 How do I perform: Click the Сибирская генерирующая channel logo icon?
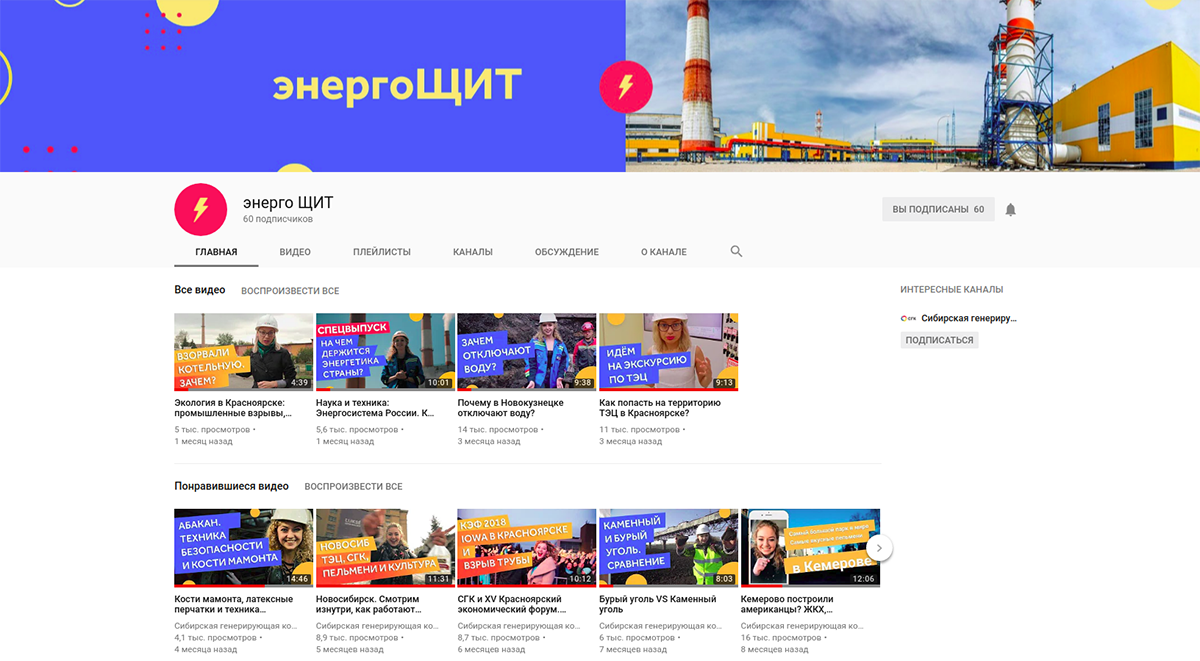pyautogui.click(x=908, y=319)
